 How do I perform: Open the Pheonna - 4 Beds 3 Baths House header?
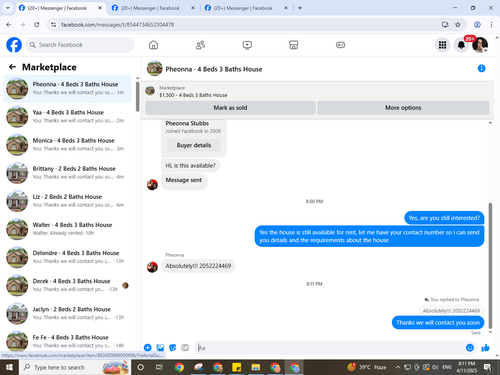pos(214,69)
